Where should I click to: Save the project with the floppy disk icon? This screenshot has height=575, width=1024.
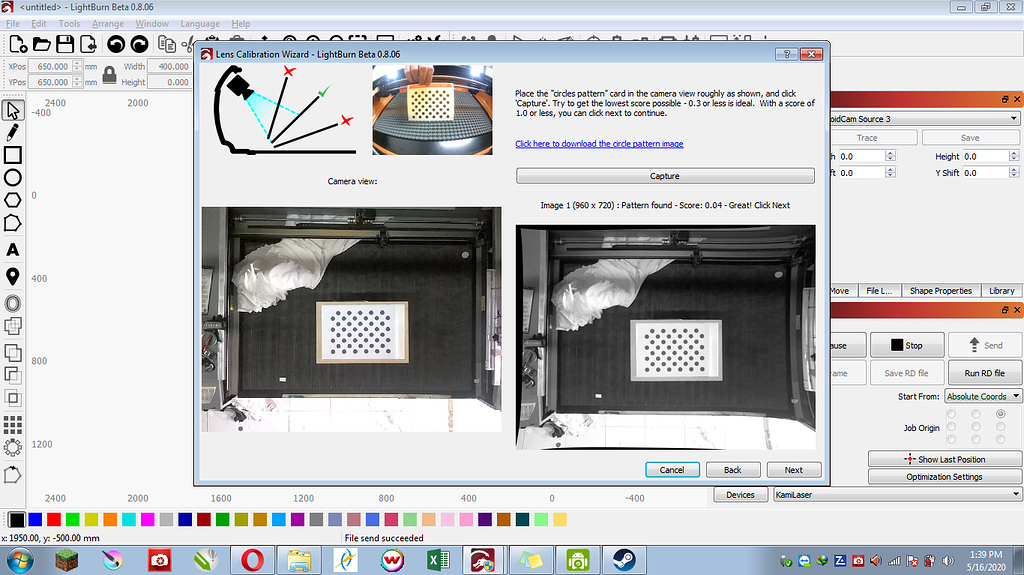coord(65,44)
